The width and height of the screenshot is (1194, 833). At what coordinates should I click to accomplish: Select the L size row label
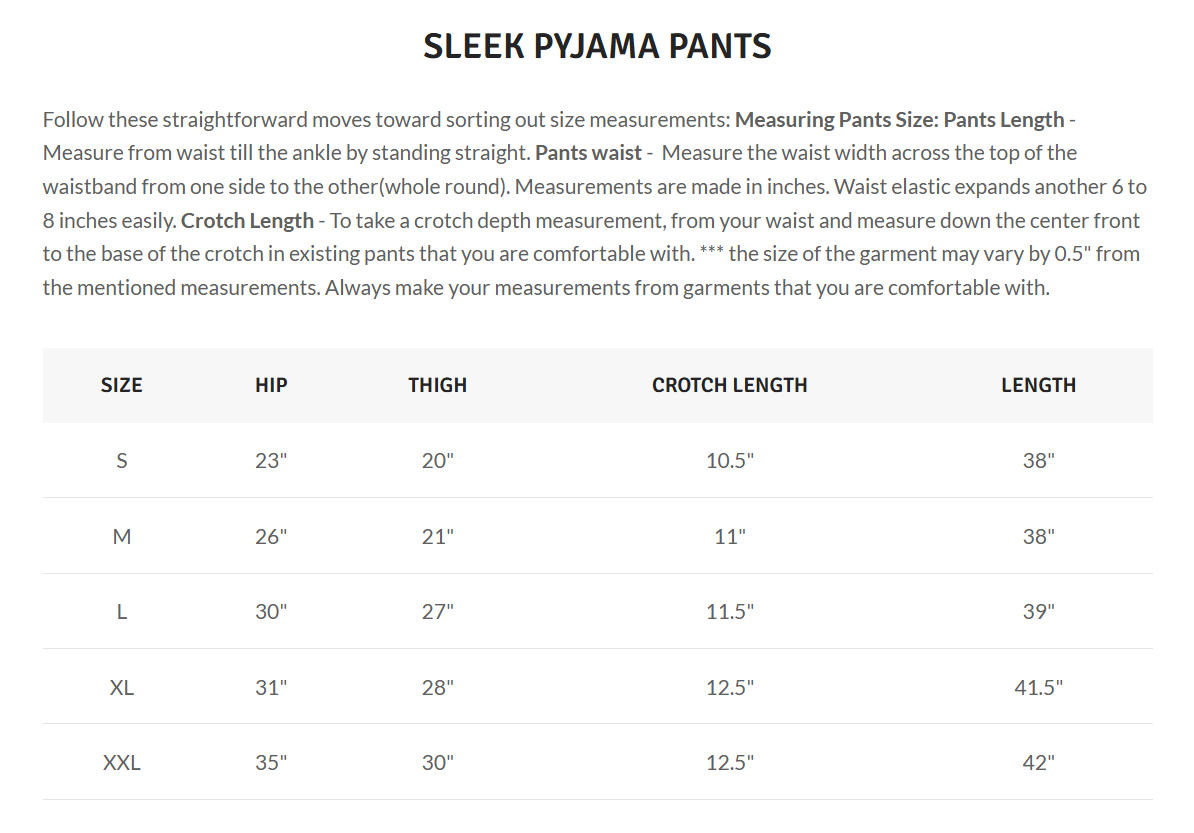click(122, 612)
